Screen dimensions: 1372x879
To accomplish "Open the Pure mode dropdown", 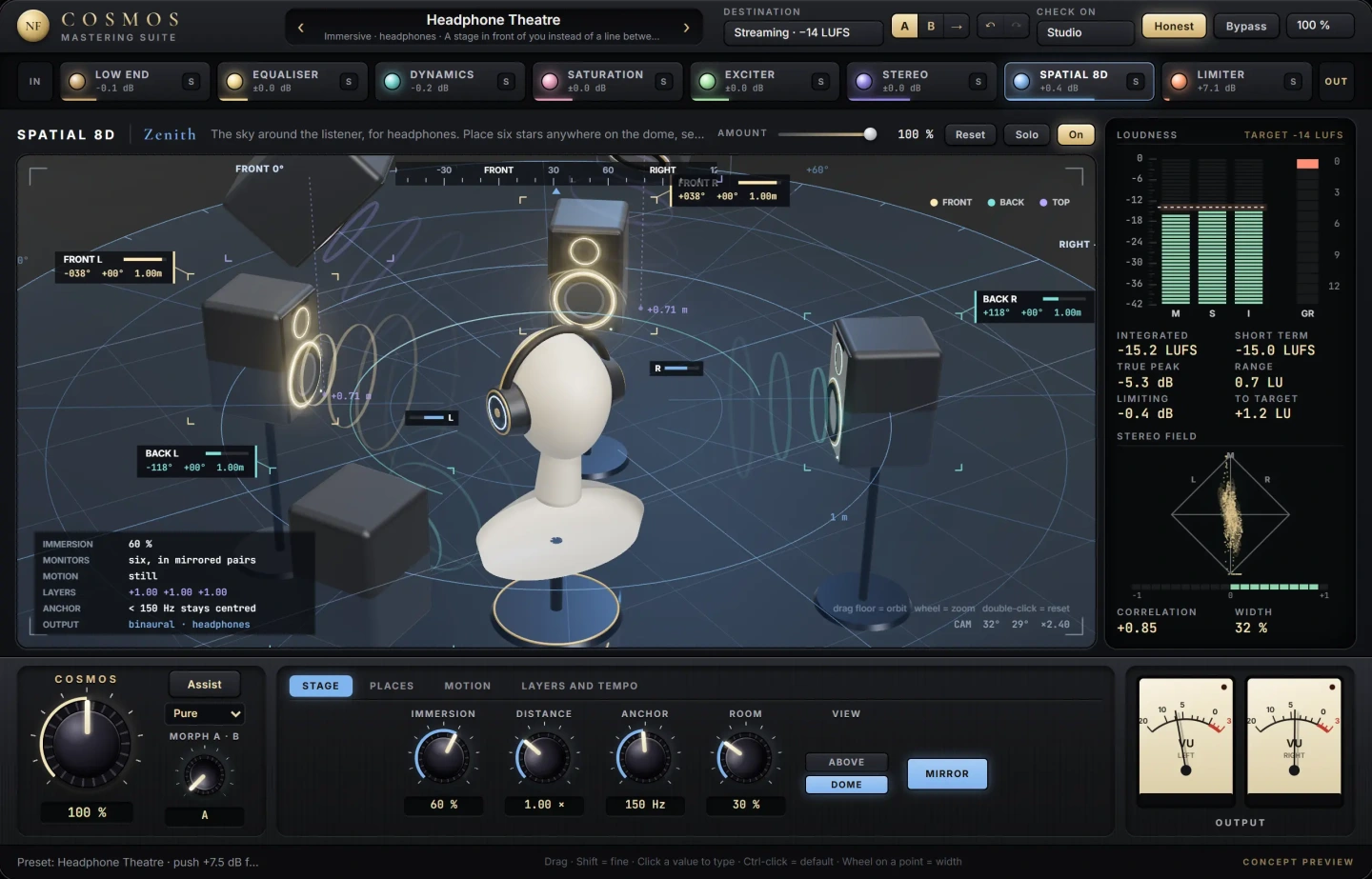I will click(x=206, y=713).
